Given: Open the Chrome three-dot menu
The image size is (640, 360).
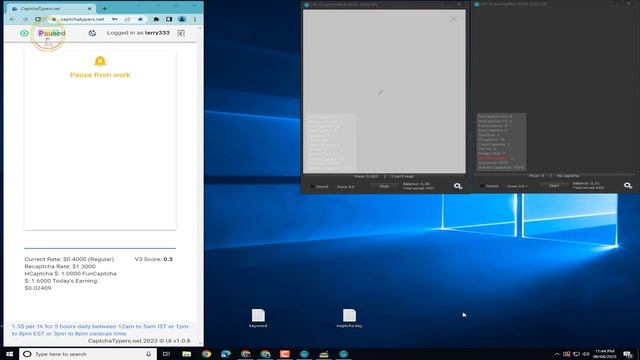Looking at the screenshot, I should coord(195,19).
